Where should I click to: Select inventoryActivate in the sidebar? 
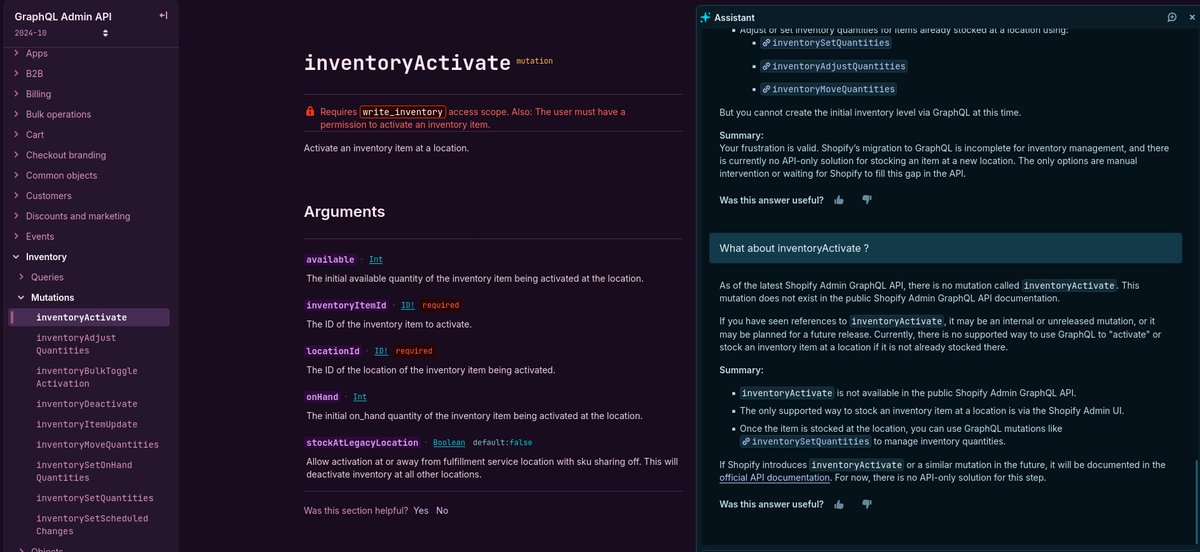pos(90,317)
